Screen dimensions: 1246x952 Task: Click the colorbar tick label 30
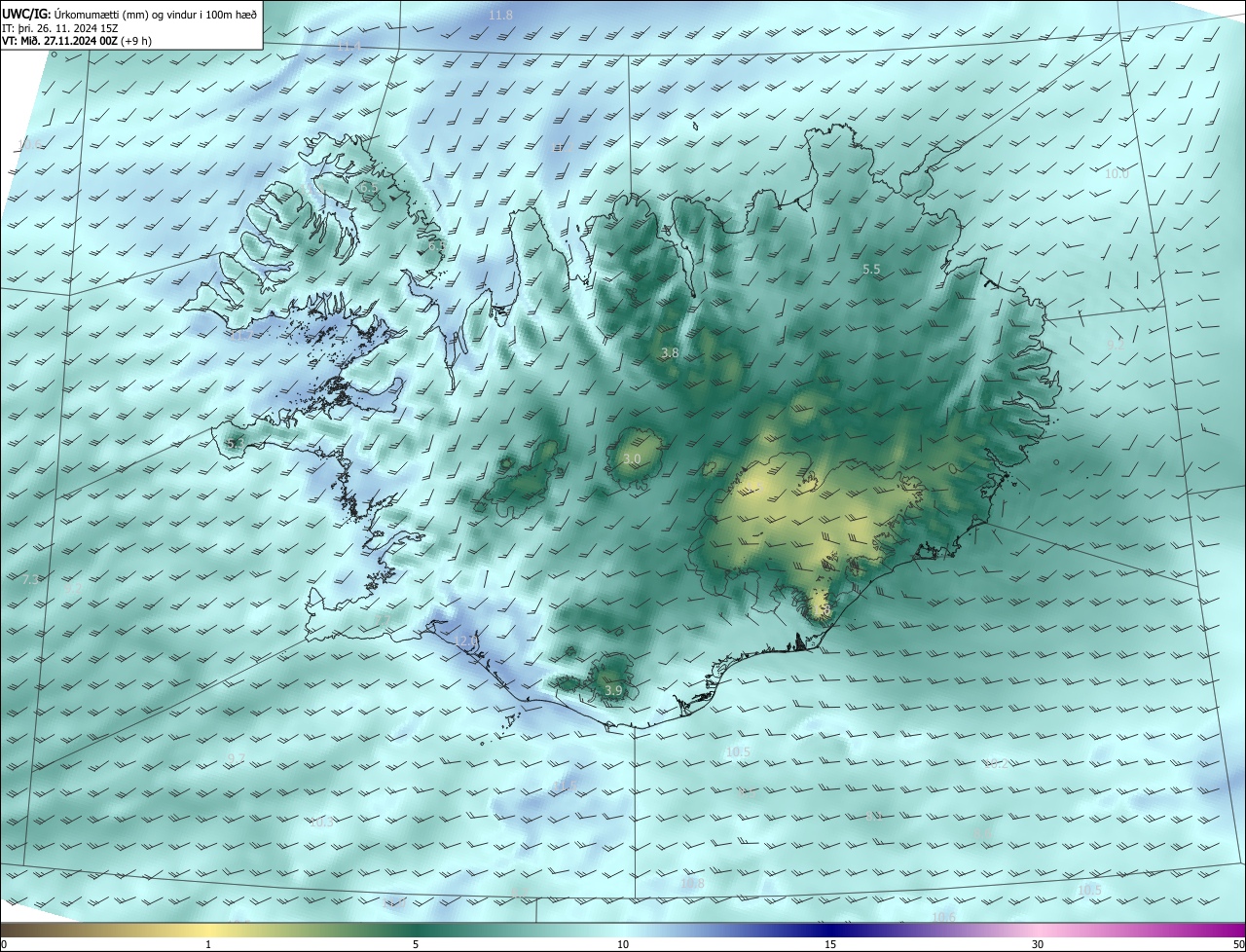click(1038, 944)
